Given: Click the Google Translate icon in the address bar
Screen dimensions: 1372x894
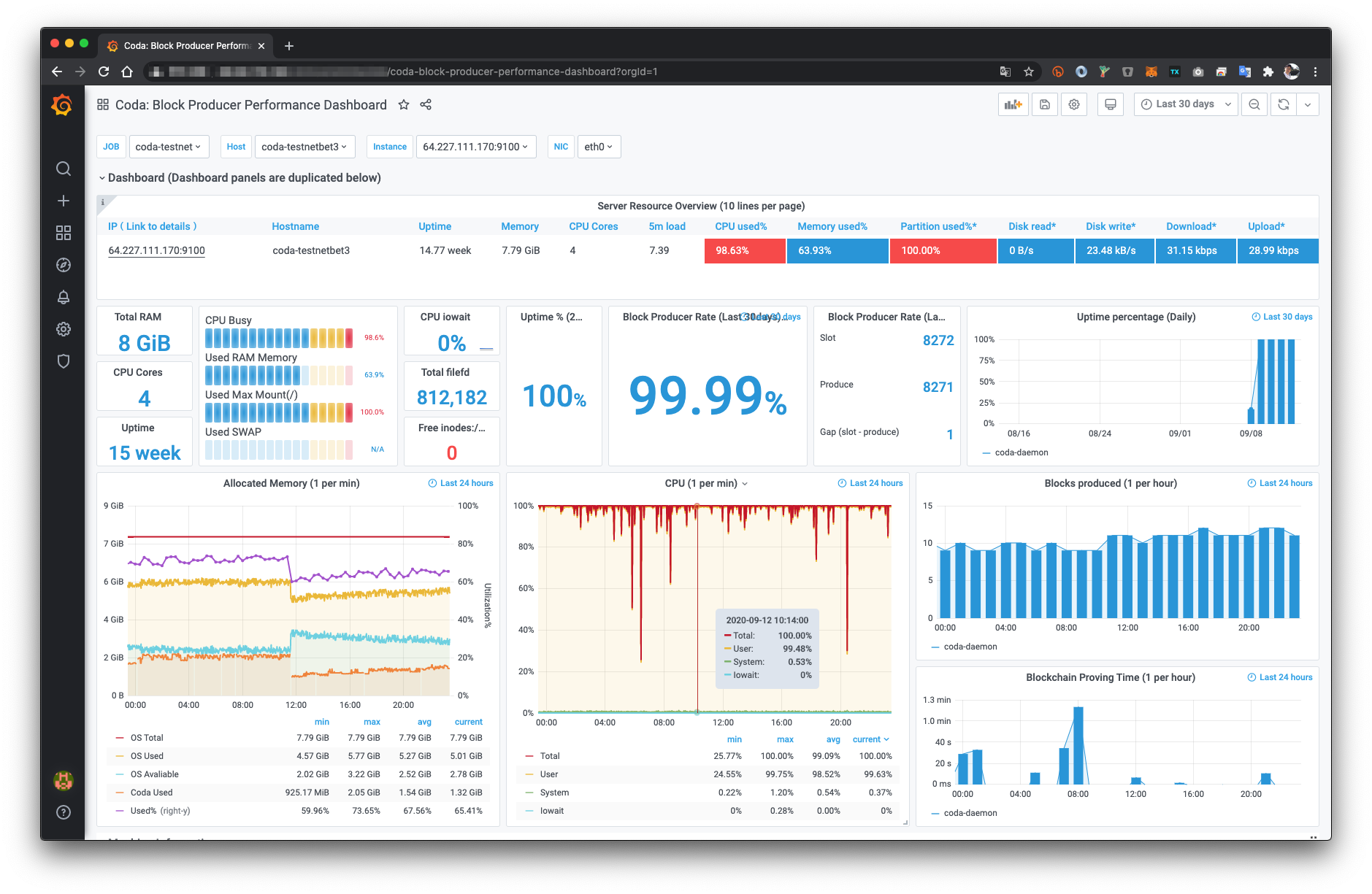Looking at the screenshot, I should point(1005,72).
